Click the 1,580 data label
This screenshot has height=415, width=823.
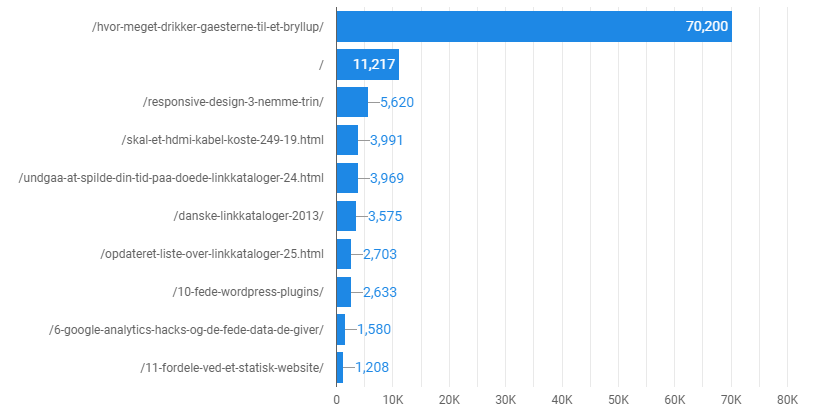(x=374, y=329)
